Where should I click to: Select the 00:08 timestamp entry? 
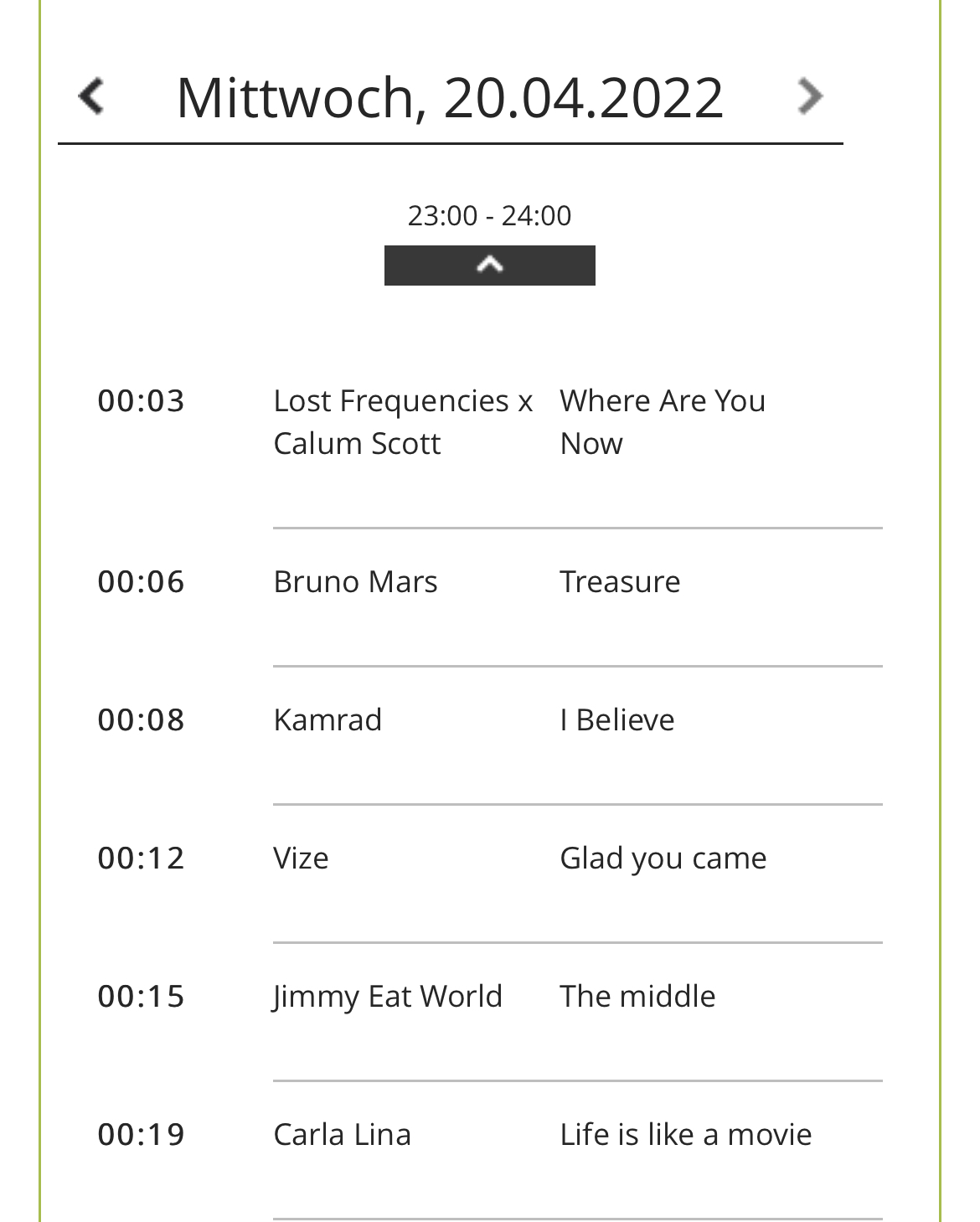(141, 720)
